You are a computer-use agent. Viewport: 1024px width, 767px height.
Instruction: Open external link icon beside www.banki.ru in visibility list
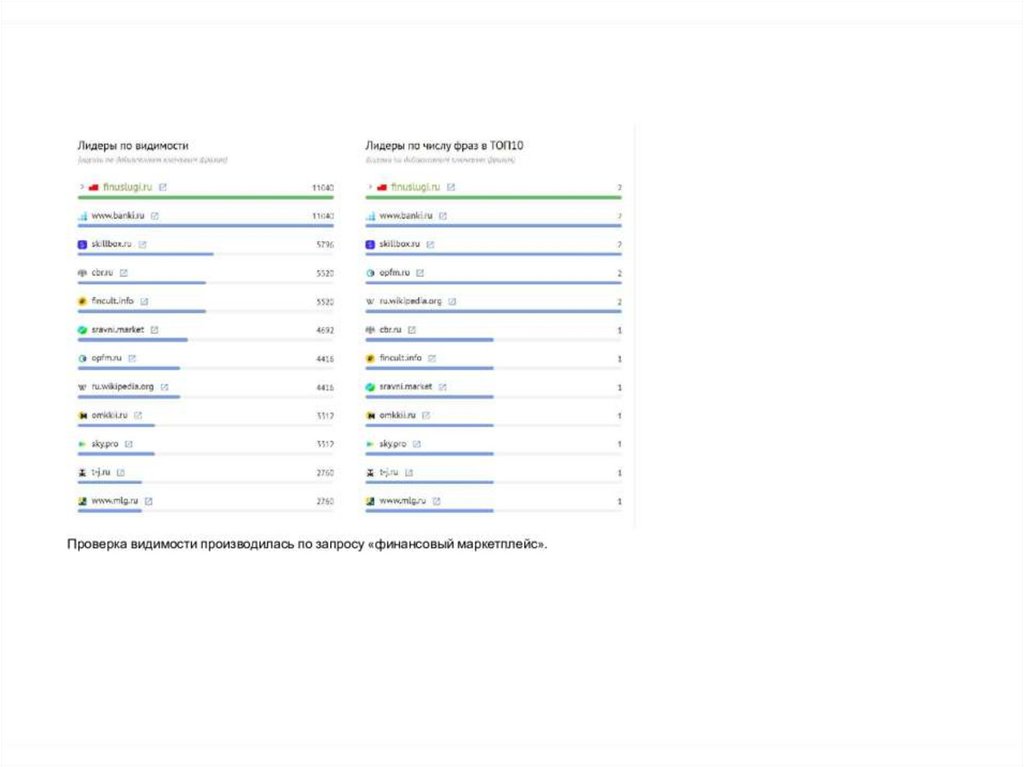[x=155, y=216]
